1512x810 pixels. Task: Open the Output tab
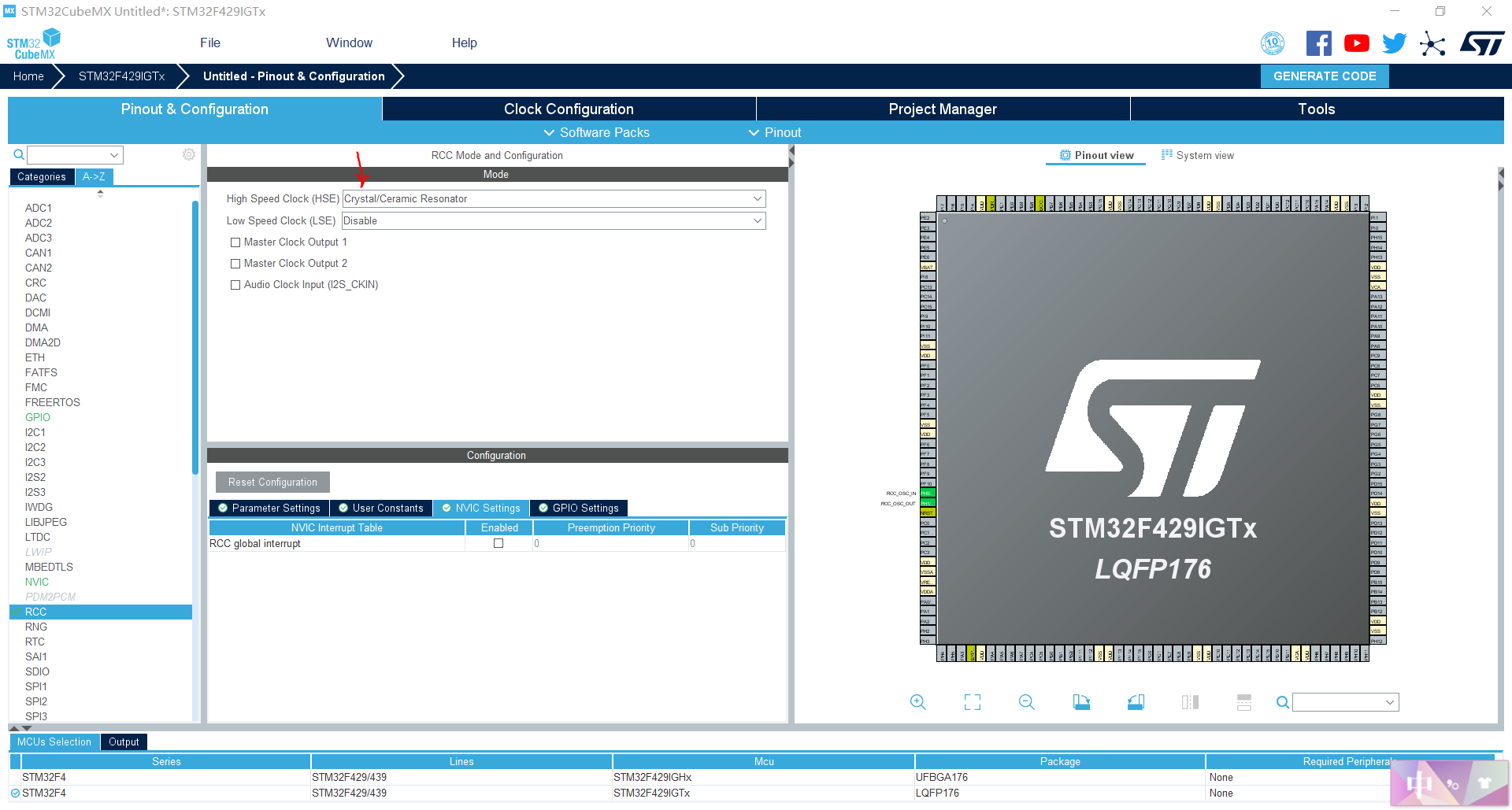(124, 742)
